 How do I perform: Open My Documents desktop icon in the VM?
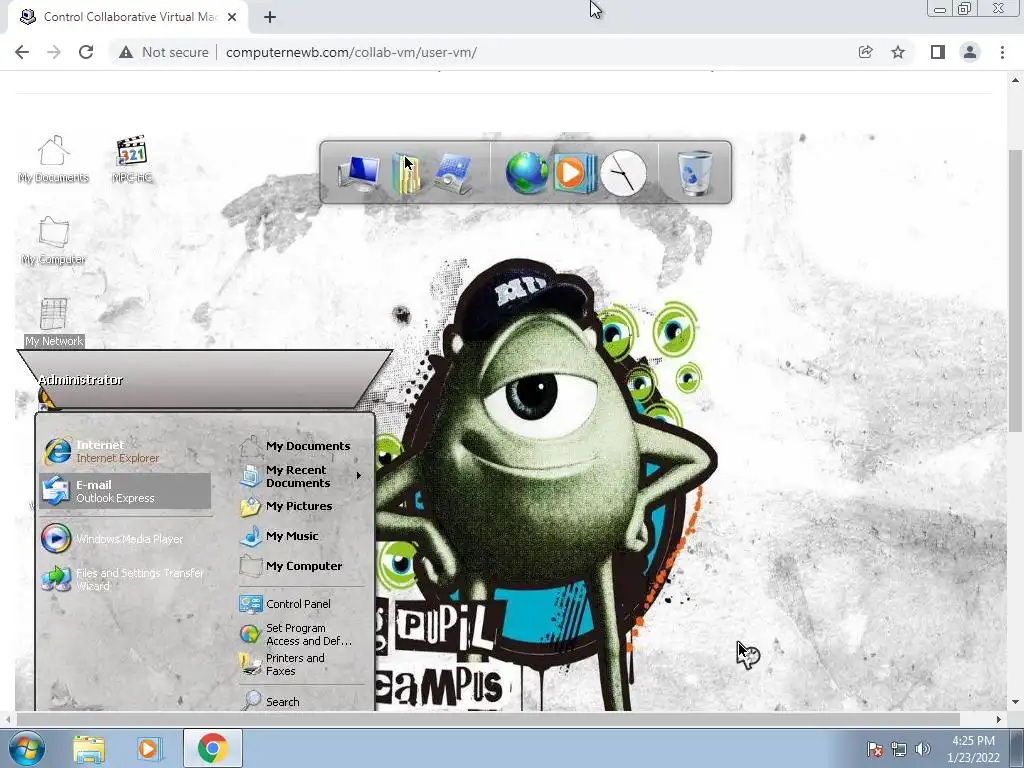tap(53, 159)
